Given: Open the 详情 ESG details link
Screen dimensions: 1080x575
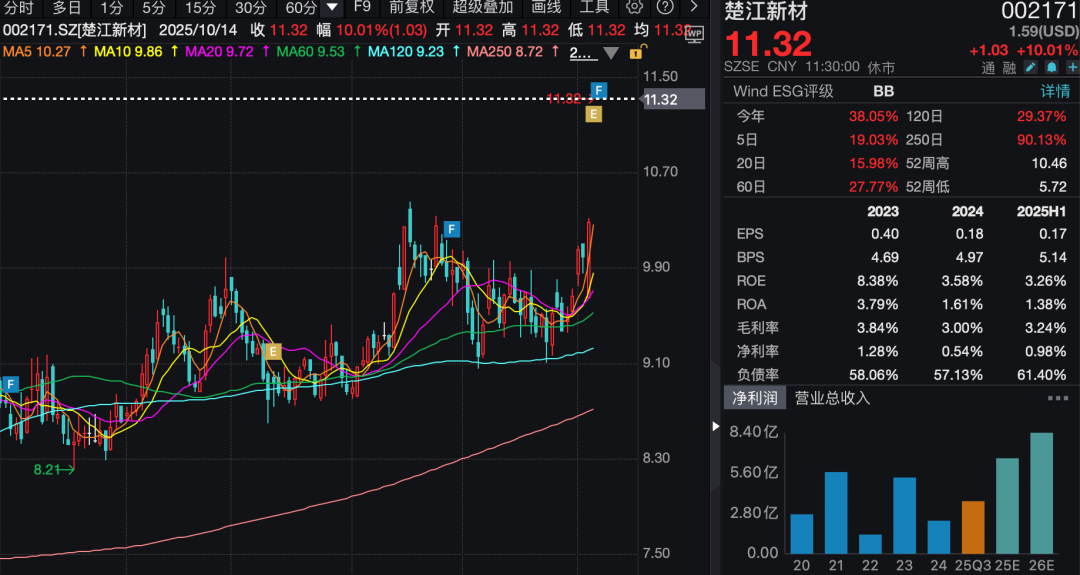Looking at the screenshot, I should (x=1054, y=91).
